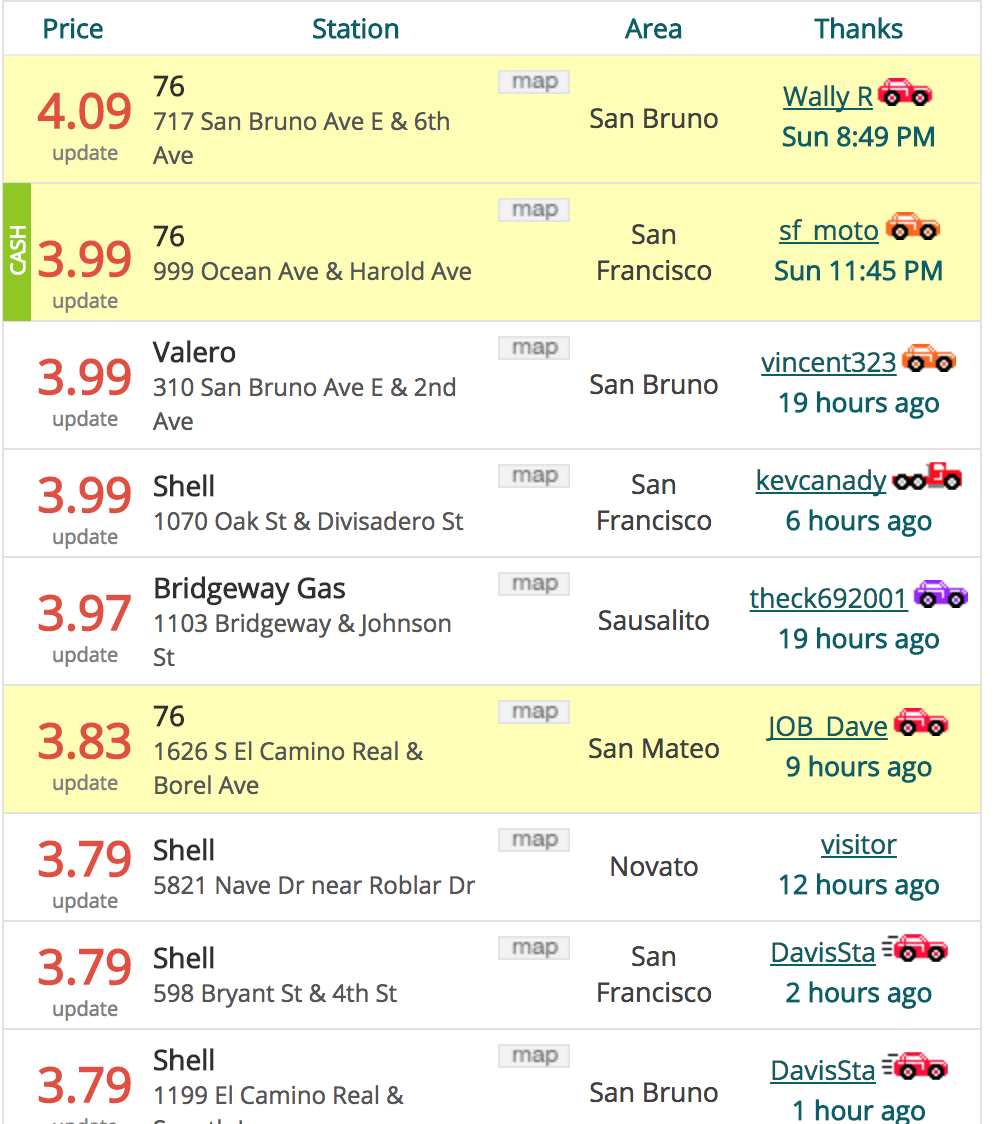996x1124 pixels.
Task: Click the green CASH label
Action: pos(17,251)
